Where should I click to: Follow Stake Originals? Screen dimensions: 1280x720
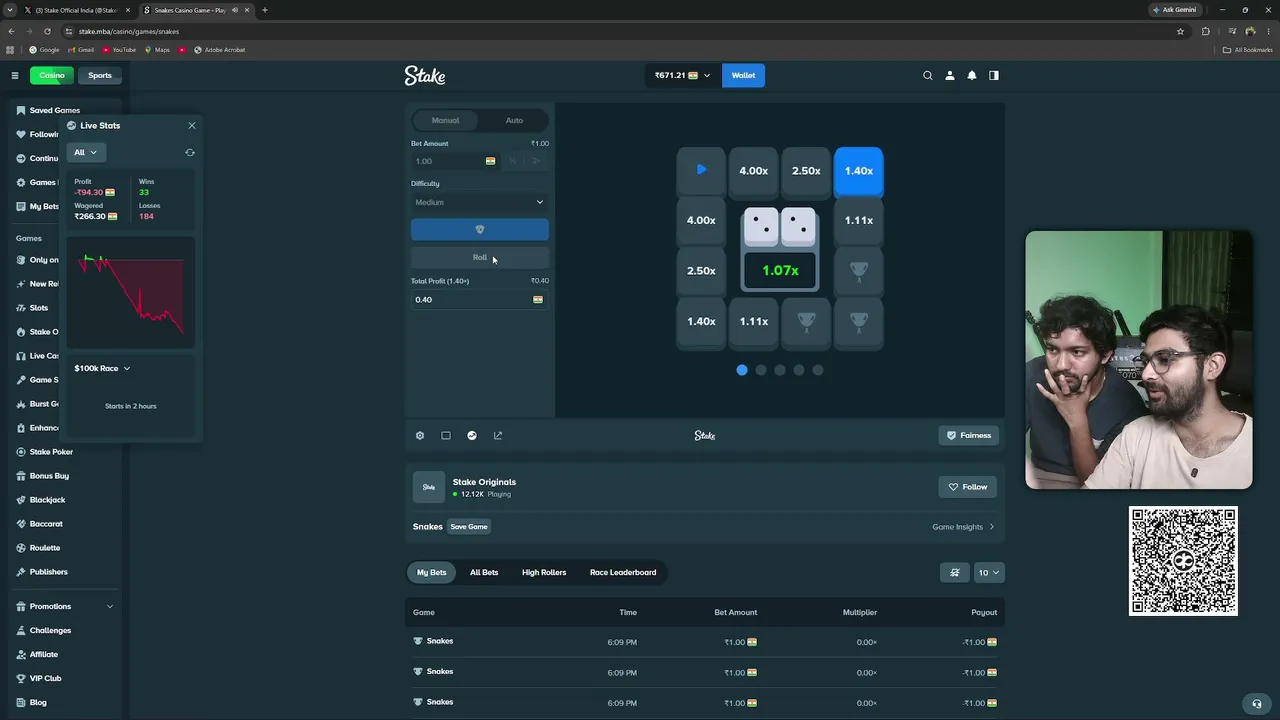tap(968, 487)
